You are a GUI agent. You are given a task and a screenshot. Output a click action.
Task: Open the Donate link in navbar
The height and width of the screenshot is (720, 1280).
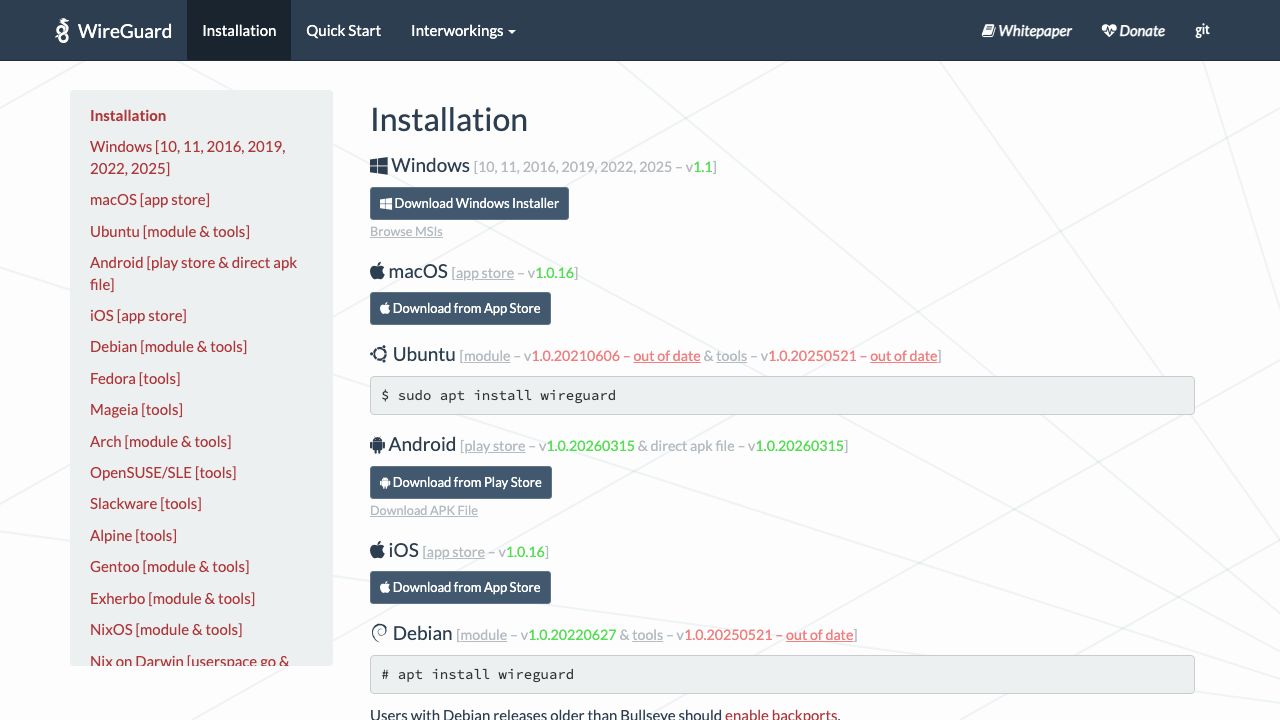click(x=1133, y=31)
